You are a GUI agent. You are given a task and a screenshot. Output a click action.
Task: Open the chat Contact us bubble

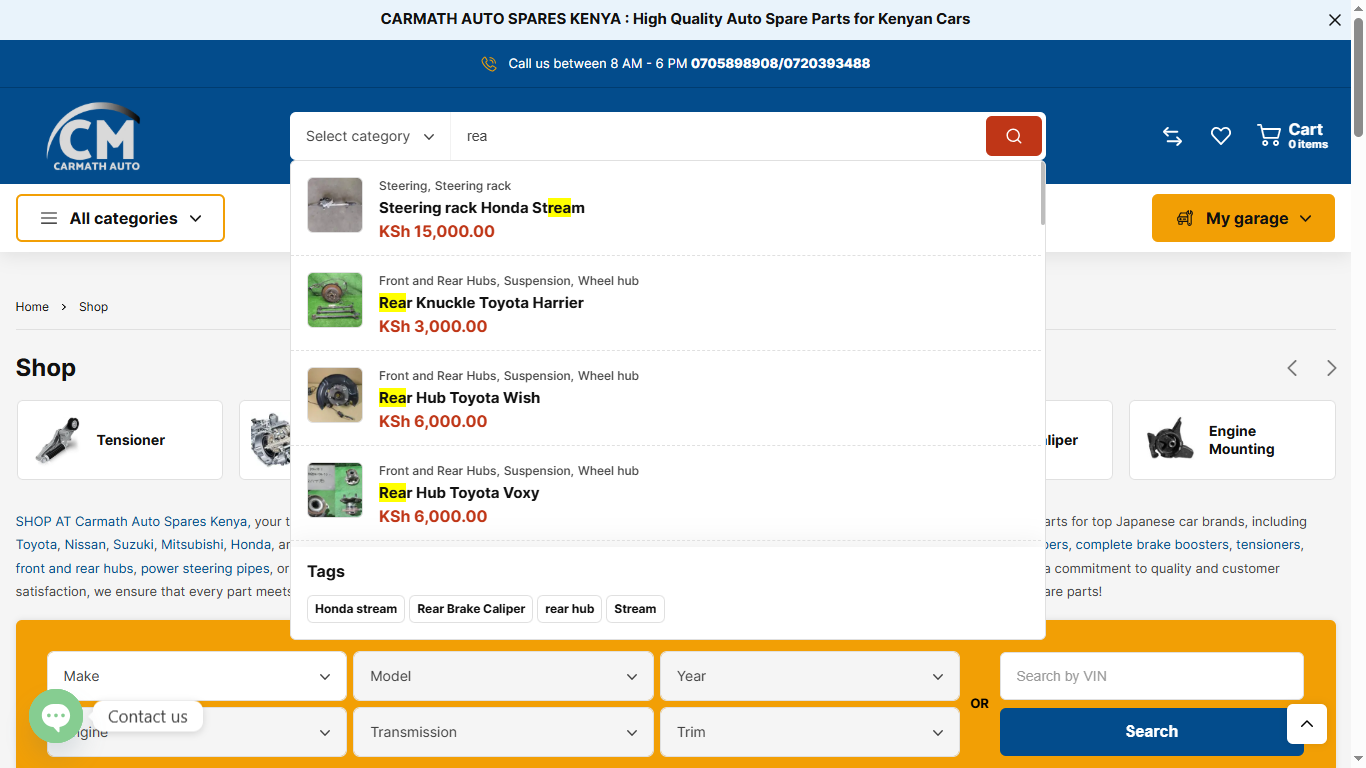click(x=56, y=716)
